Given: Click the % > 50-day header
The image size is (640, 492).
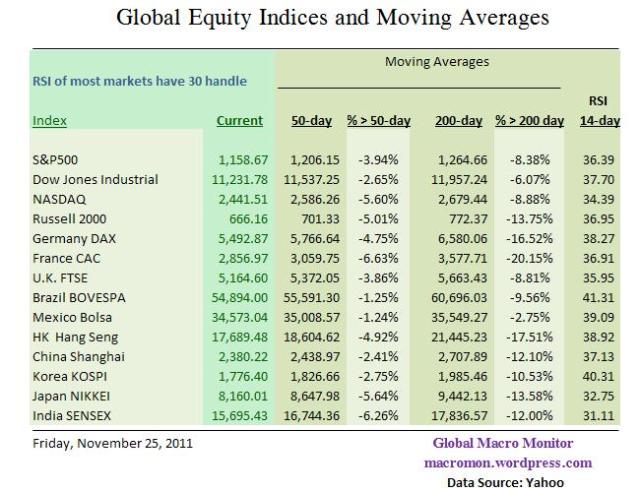Looking at the screenshot, I should point(379,121).
